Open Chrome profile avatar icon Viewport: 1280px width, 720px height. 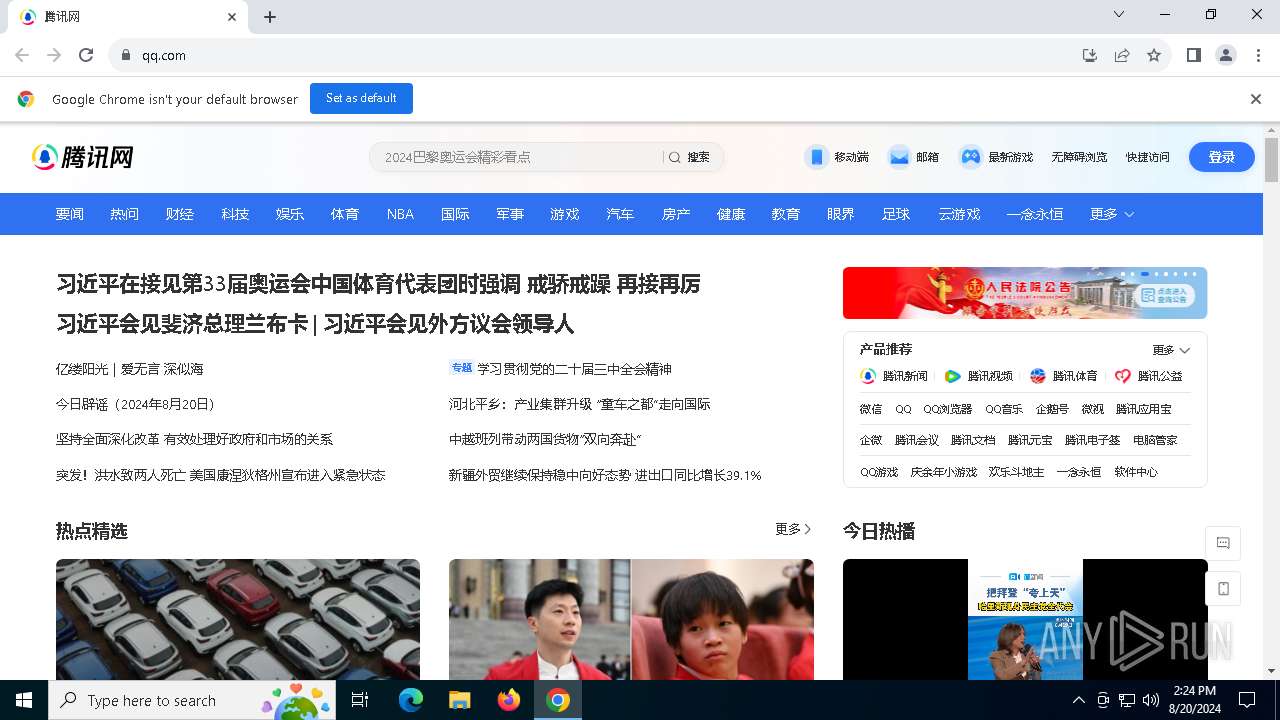pos(1226,55)
